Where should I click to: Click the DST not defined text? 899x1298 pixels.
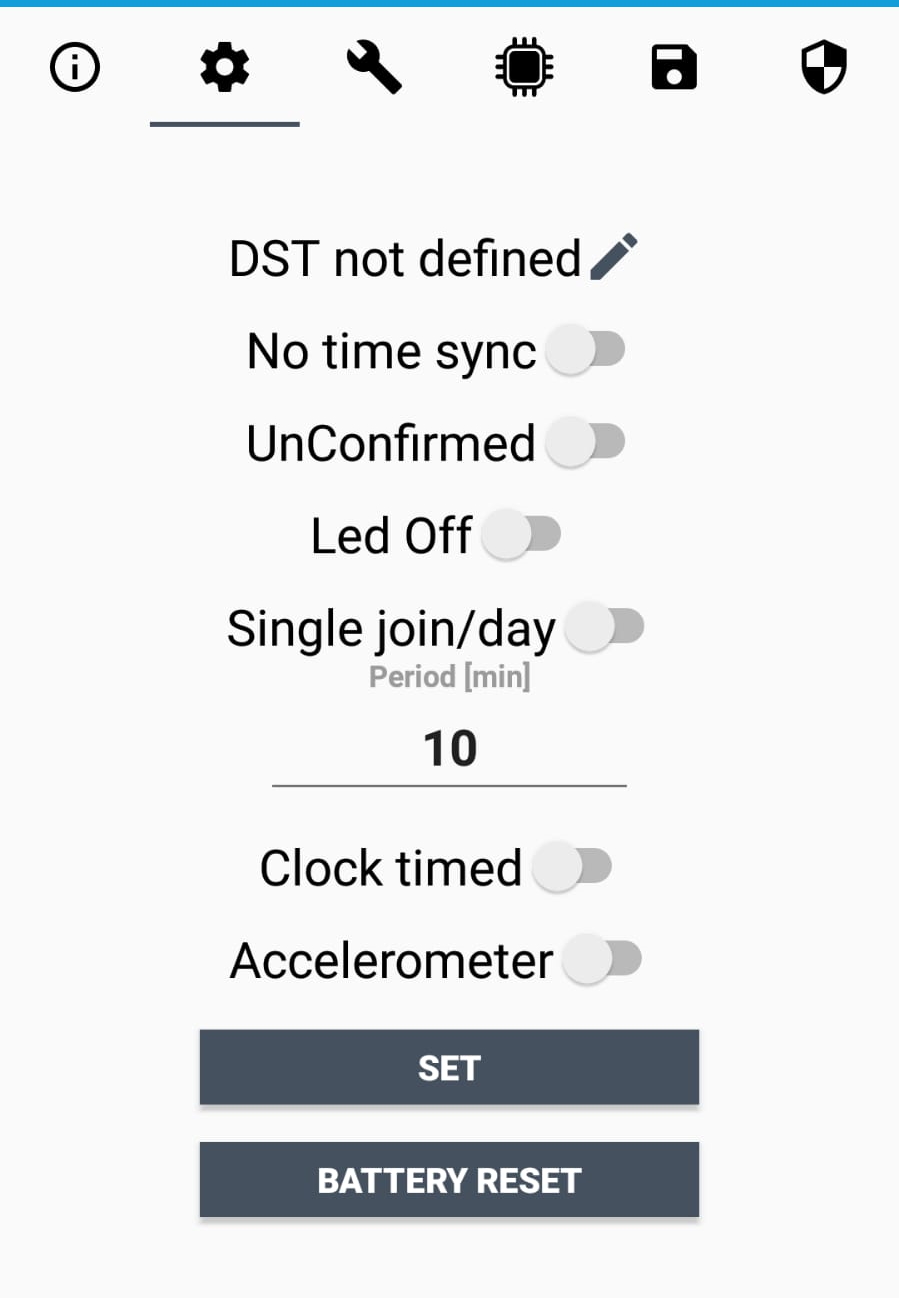pyautogui.click(x=405, y=259)
